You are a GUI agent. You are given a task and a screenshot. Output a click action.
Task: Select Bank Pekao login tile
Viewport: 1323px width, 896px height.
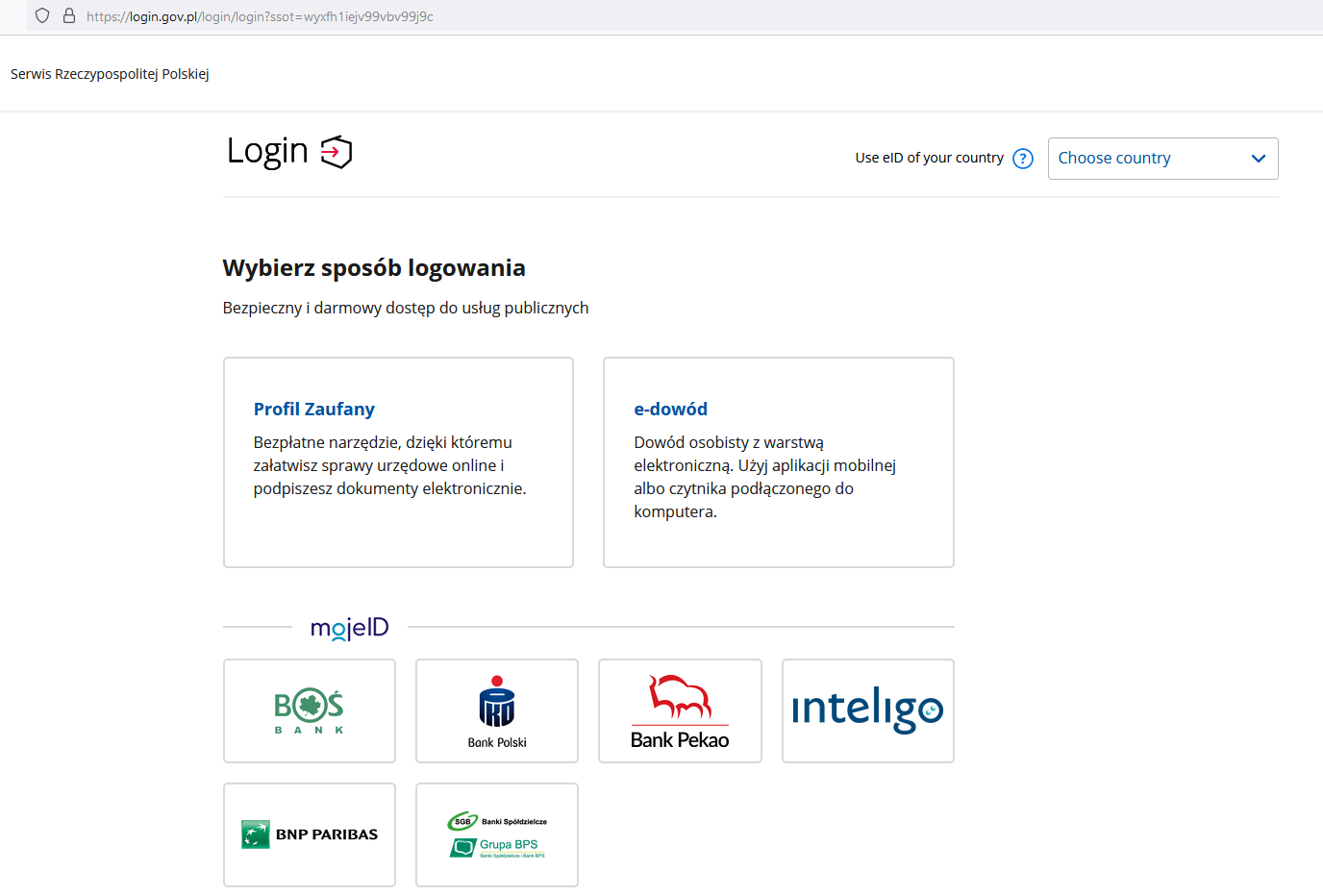(x=679, y=710)
